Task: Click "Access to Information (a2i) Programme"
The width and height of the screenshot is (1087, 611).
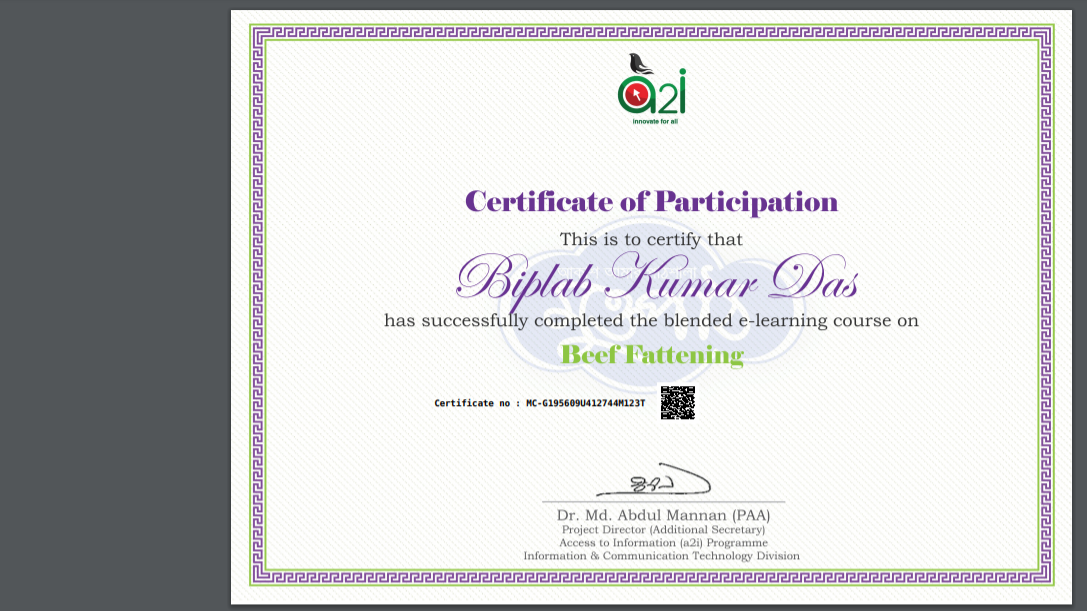Action: [663, 543]
